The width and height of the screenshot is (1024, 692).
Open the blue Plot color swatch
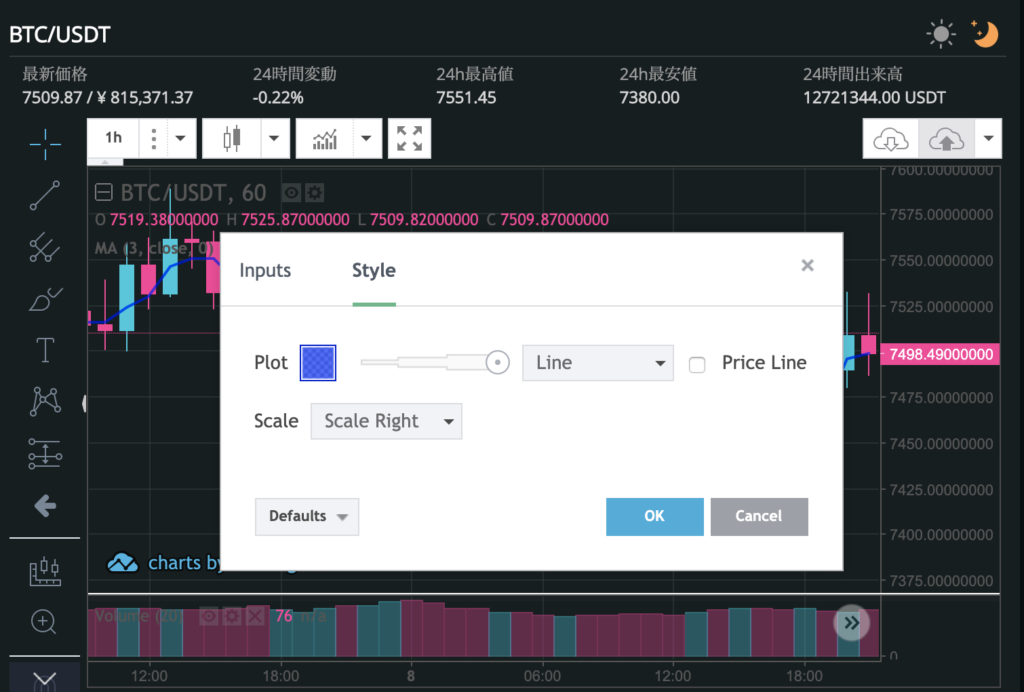[318, 363]
